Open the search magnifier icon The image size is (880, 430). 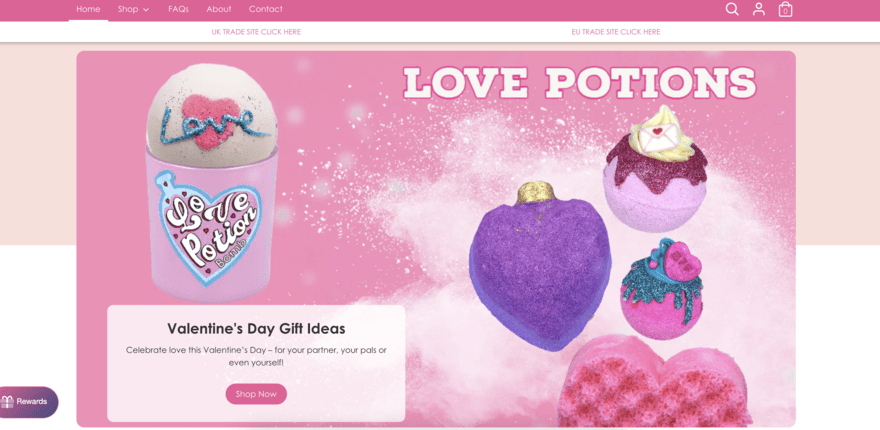pyautogui.click(x=732, y=9)
